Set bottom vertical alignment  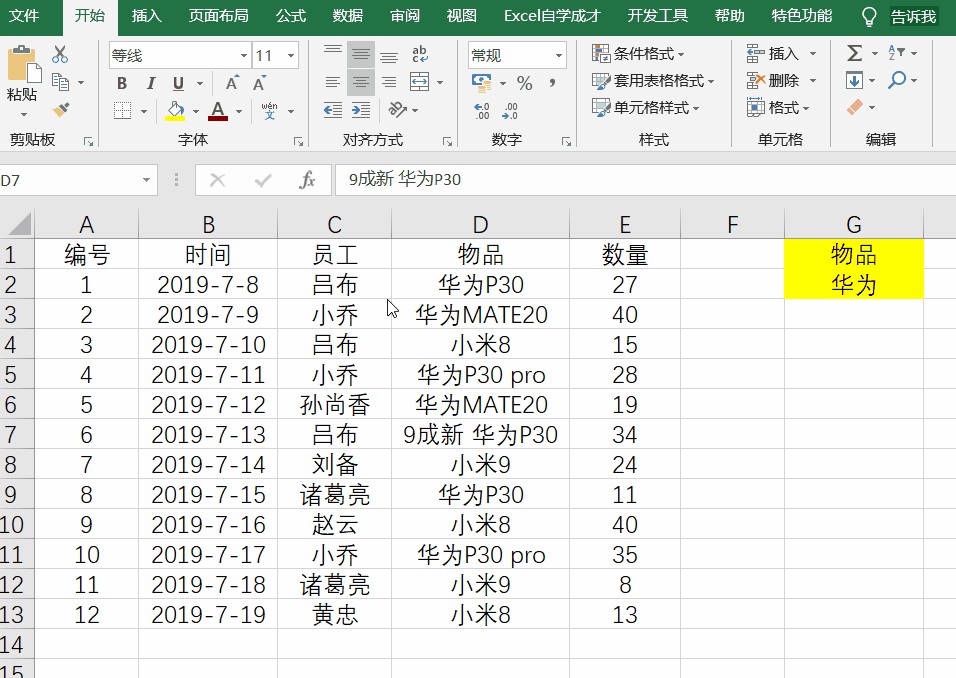[389, 55]
